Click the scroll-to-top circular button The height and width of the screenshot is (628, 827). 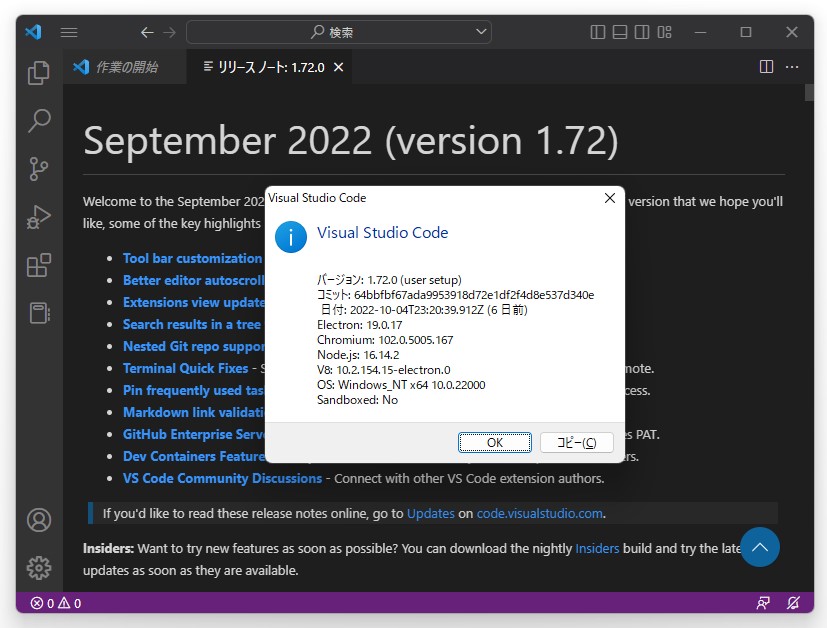[760, 547]
